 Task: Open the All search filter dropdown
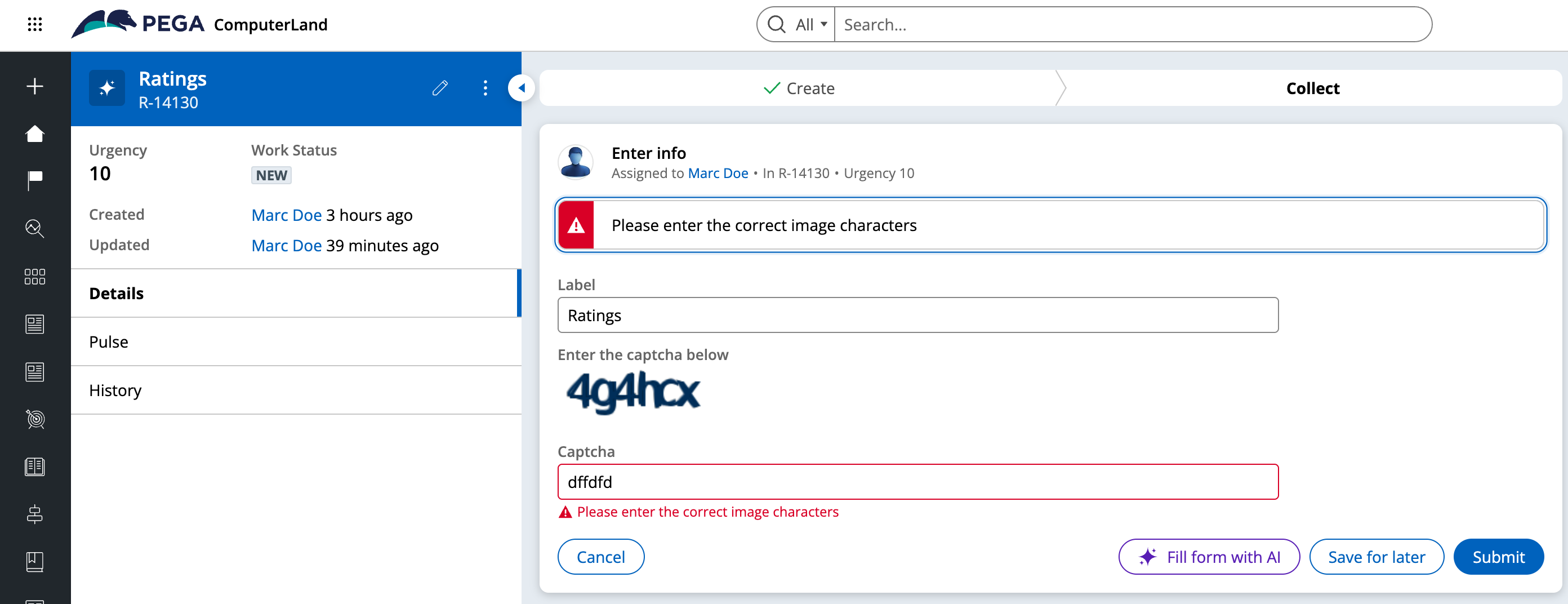pos(809,24)
